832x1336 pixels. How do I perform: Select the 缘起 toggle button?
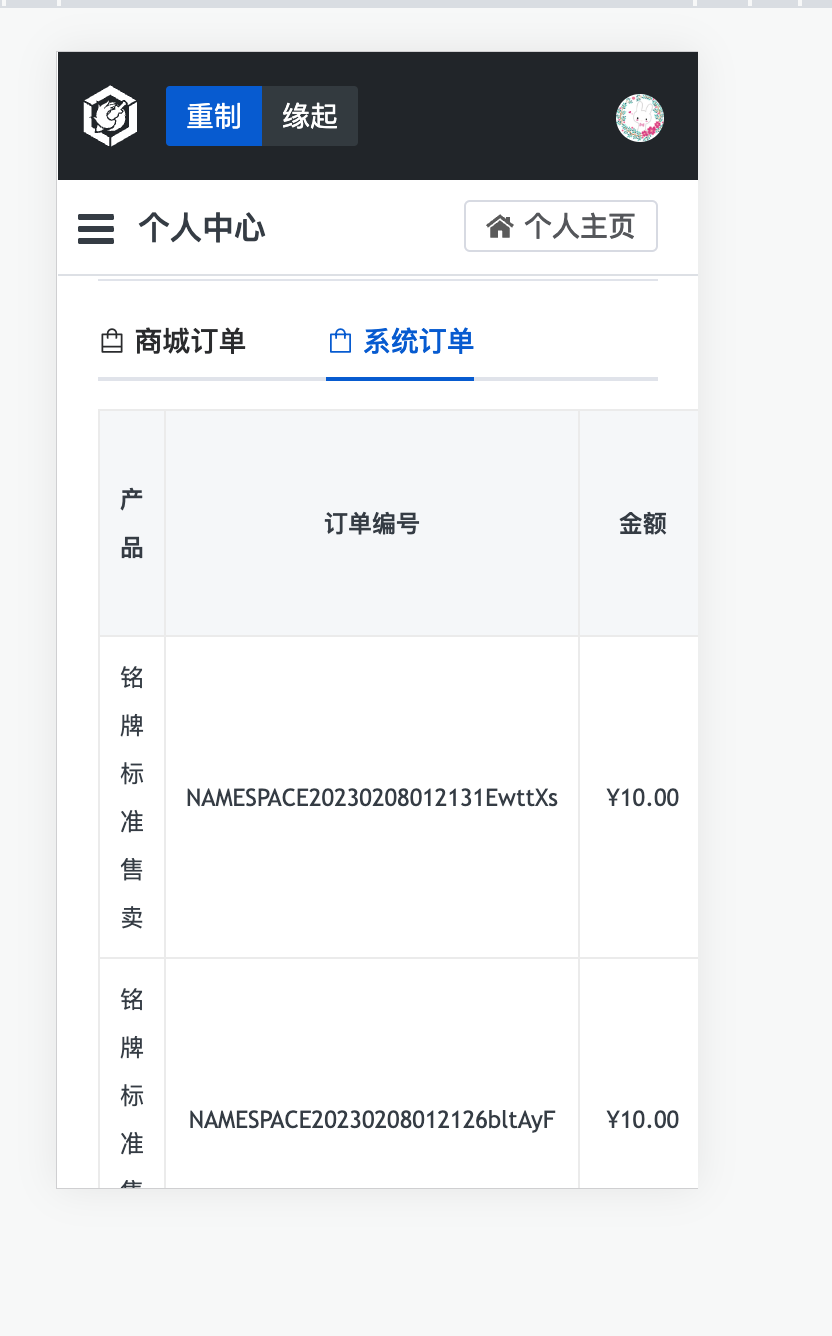[x=310, y=116]
